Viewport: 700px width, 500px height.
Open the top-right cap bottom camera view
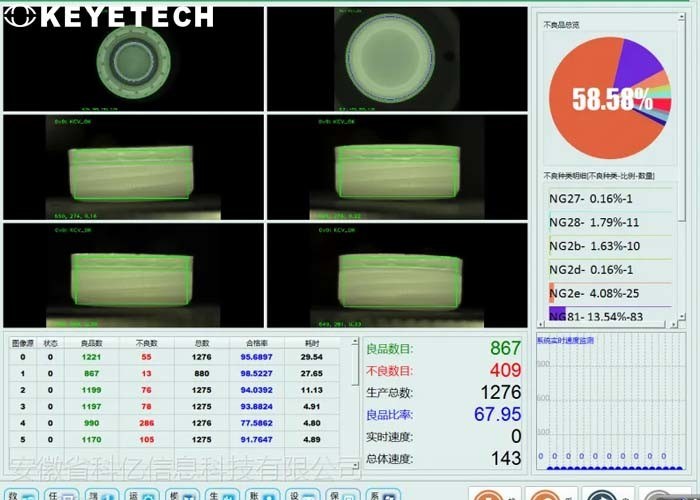coord(397,60)
